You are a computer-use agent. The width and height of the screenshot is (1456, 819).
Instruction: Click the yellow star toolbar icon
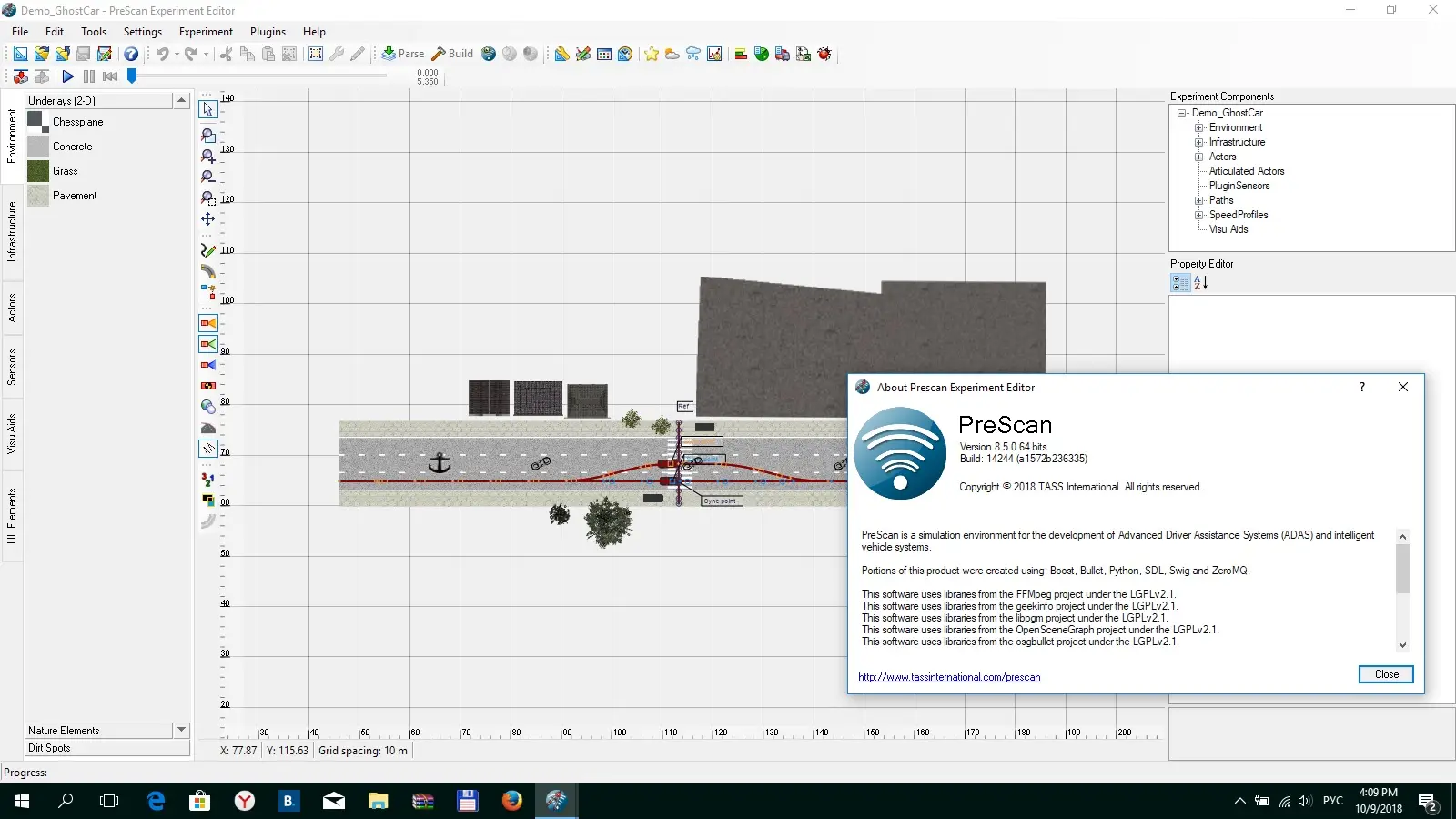click(x=652, y=54)
